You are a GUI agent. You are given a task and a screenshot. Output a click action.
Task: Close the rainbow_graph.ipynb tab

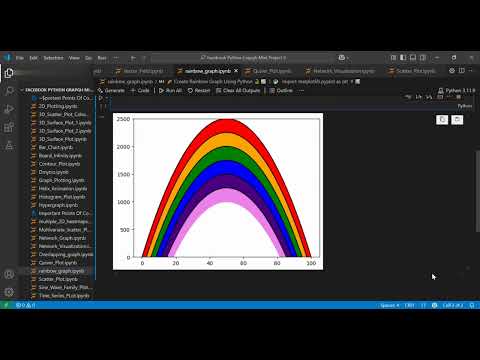[x=236, y=71]
